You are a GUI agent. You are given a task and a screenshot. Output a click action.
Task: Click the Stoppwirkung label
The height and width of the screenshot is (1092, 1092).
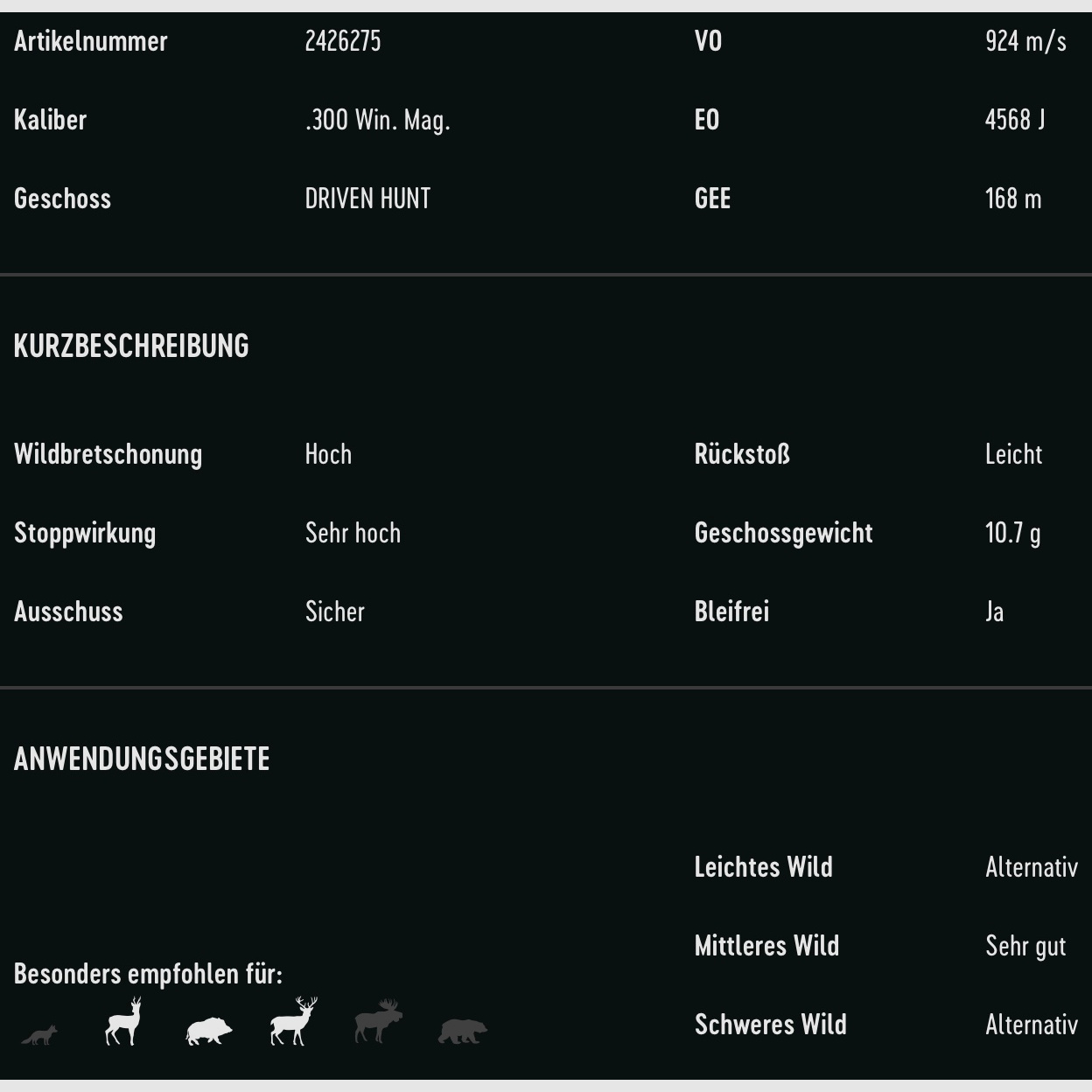tap(85, 533)
